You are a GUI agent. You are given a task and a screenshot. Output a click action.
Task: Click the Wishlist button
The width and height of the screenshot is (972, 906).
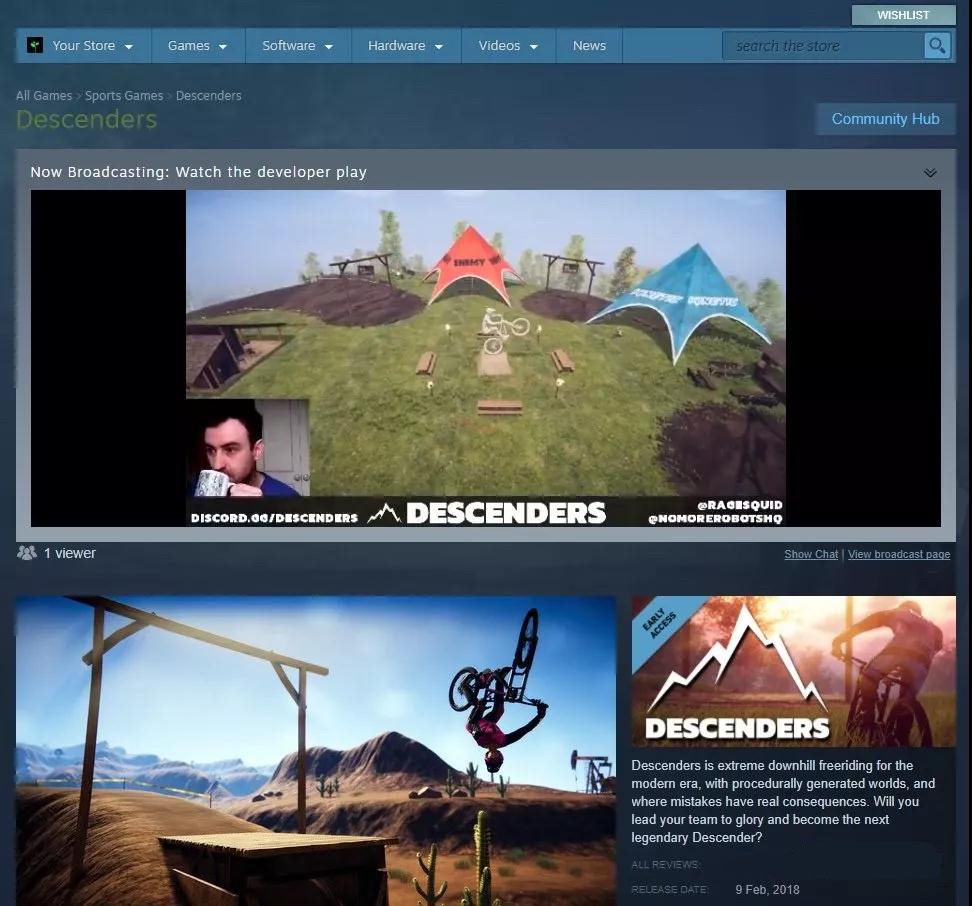pos(903,15)
